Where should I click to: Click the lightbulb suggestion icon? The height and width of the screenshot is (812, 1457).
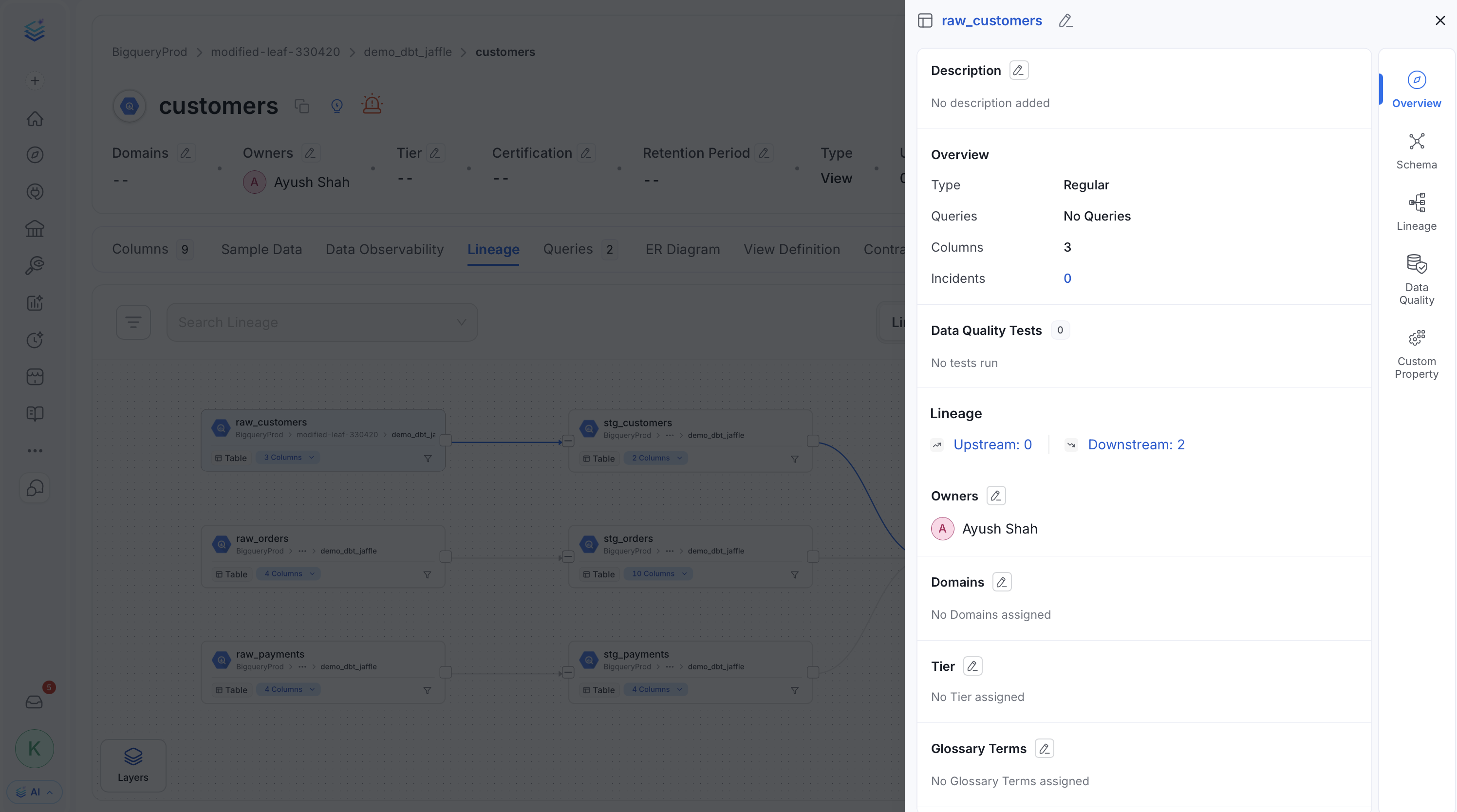click(337, 106)
